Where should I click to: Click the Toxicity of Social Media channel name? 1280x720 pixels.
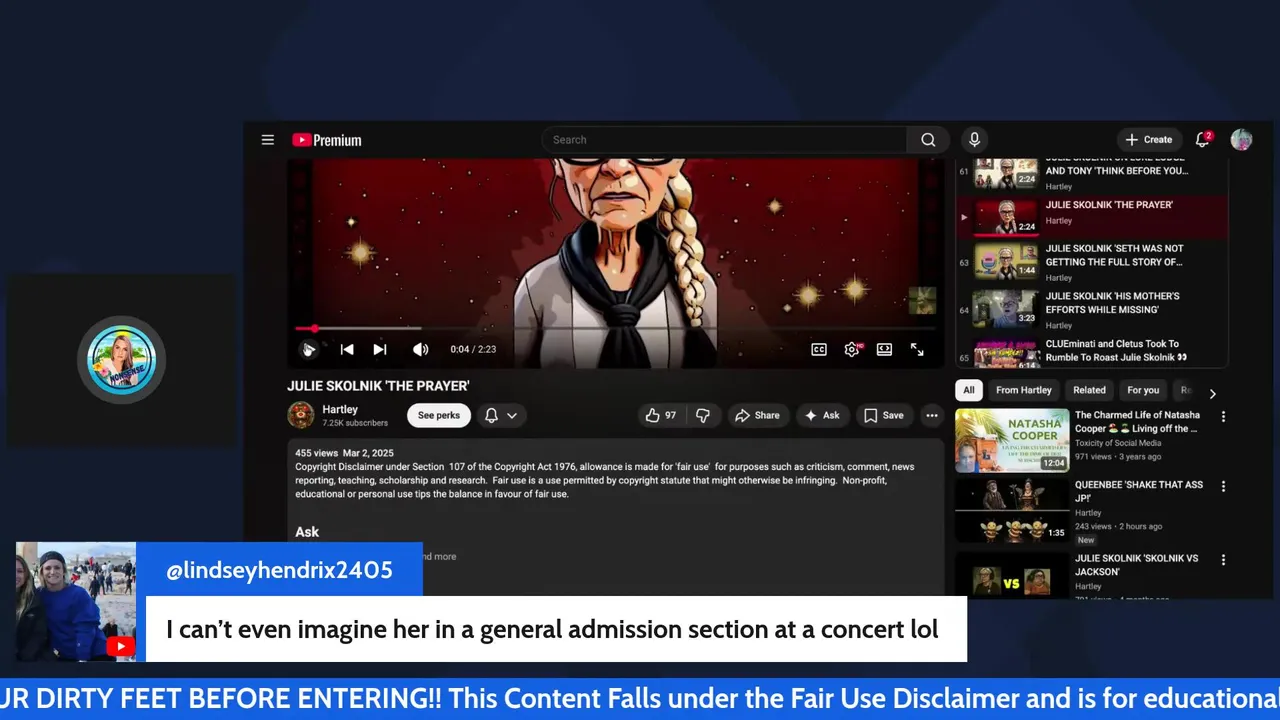(1118, 443)
